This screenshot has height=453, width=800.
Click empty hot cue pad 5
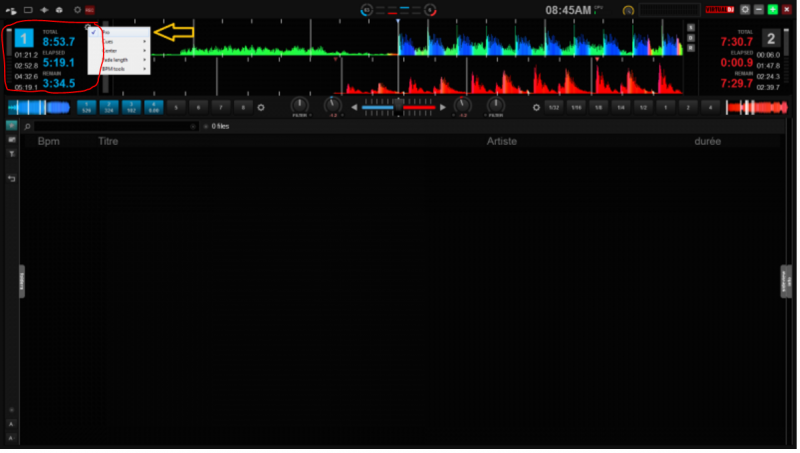tap(176, 108)
